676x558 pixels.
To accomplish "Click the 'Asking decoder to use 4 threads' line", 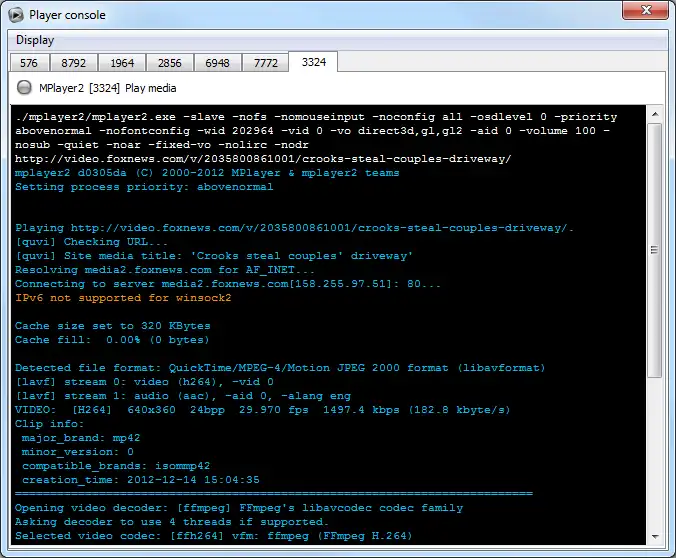I will [x=172, y=522].
